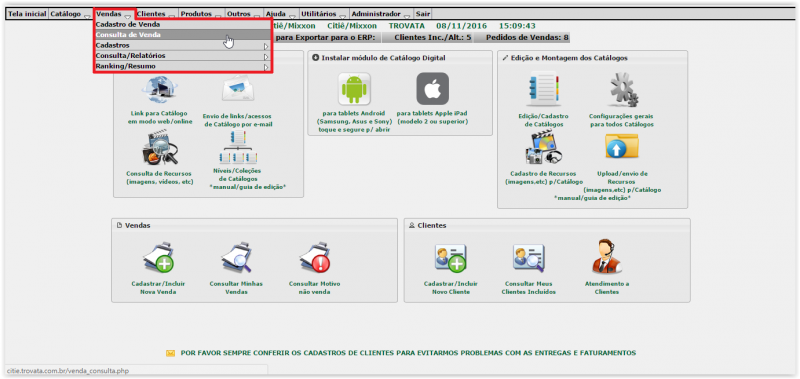Open the Tela inicial menu item
800x379 pixels.
coord(27,14)
